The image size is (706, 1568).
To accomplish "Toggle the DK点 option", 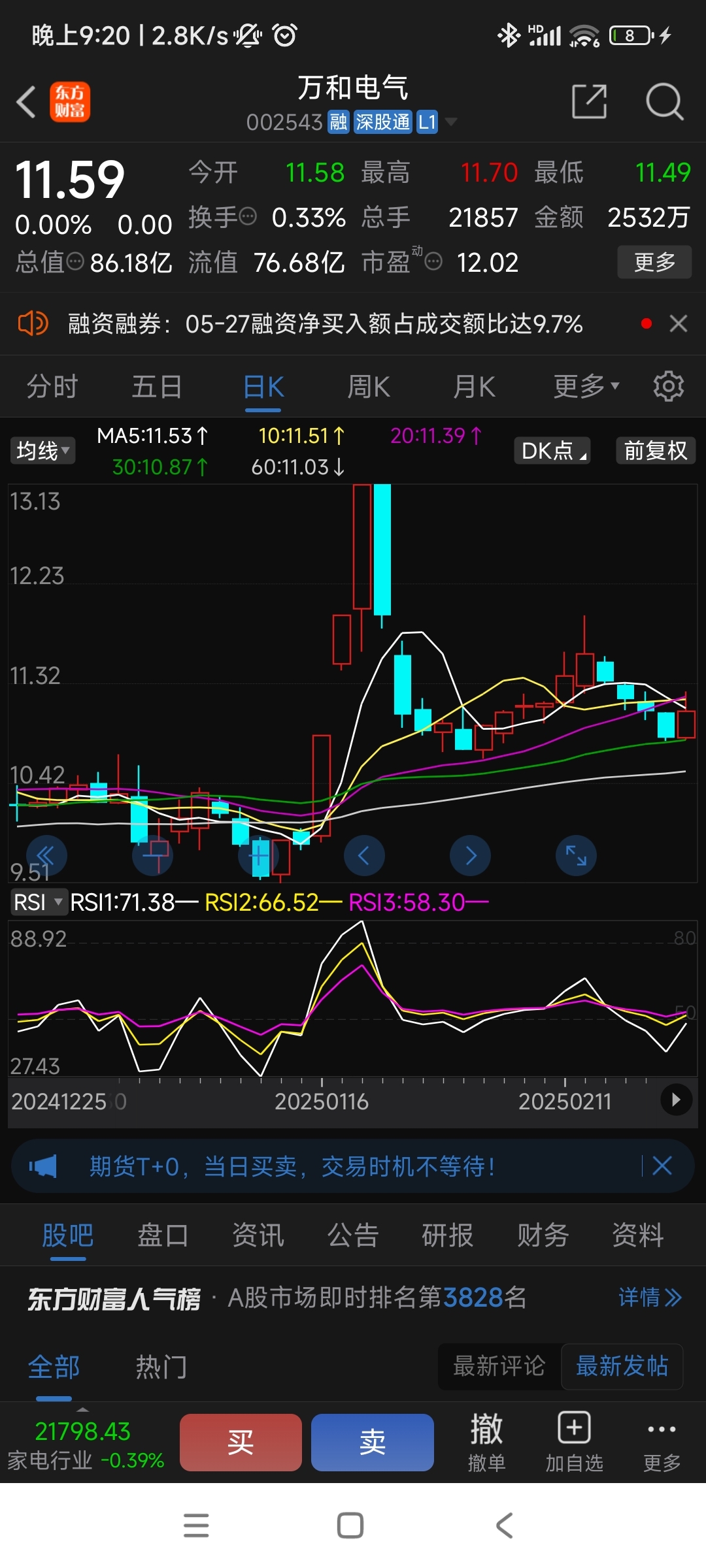I will click(552, 451).
